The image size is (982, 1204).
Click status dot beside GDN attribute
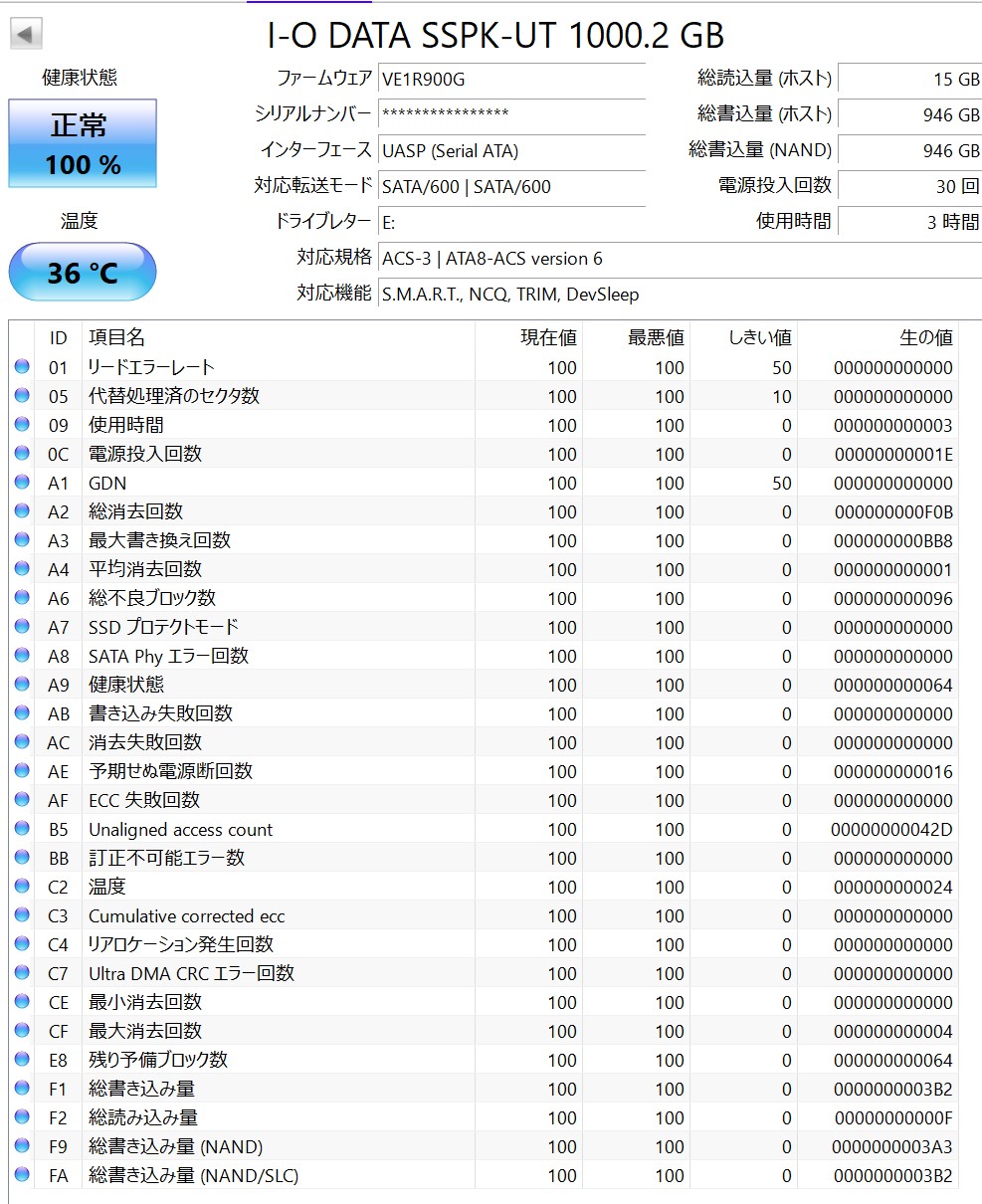coord(22,483)
